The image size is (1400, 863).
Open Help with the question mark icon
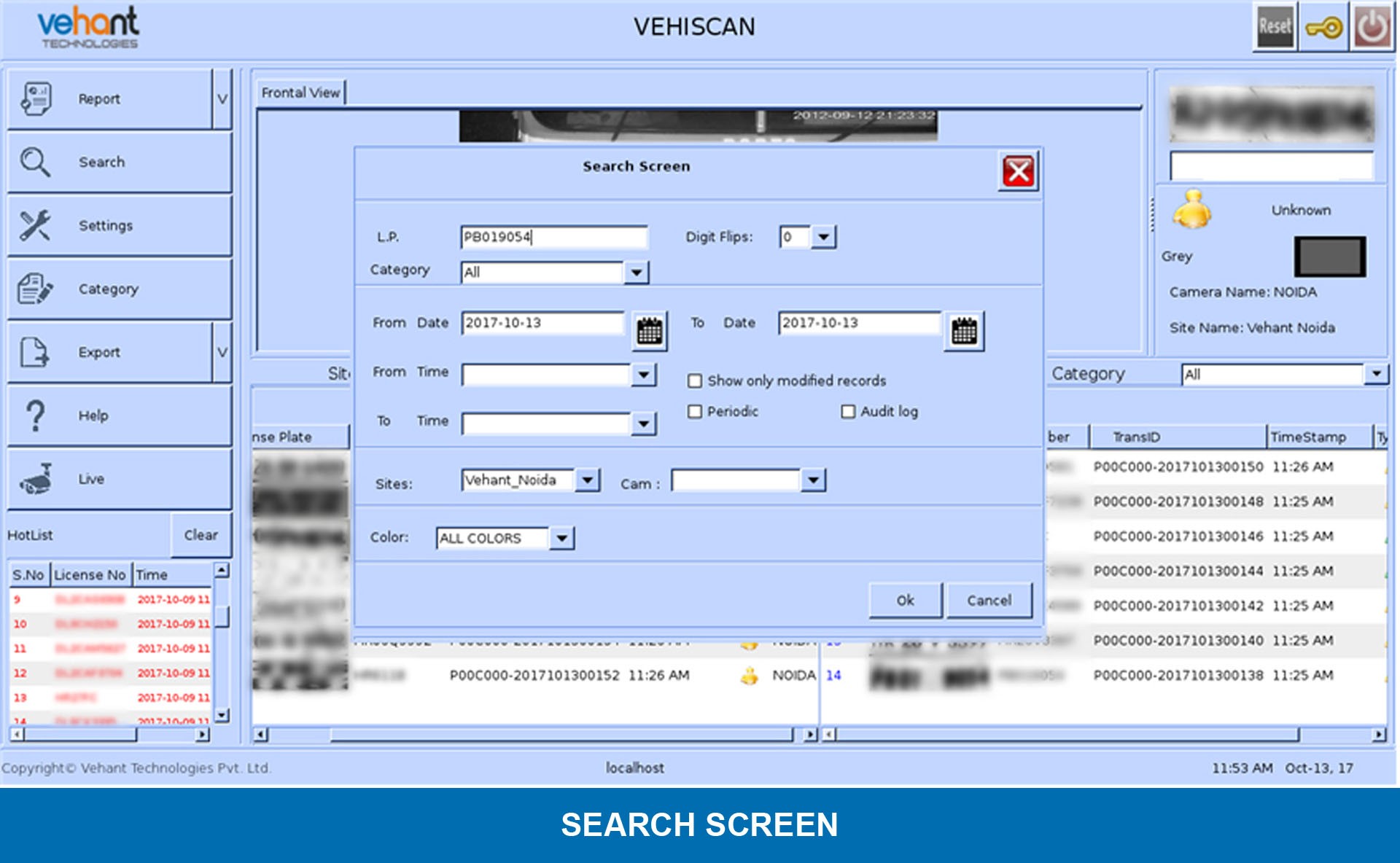pos(120,415)
